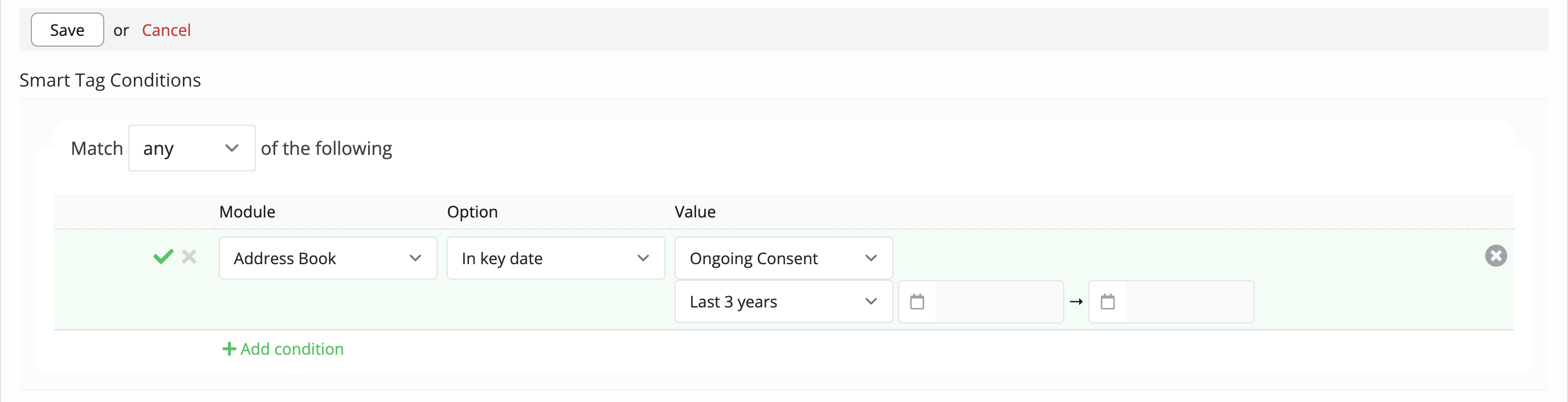
Task: Click the arrow between date fields
Action: [1076, 302]
